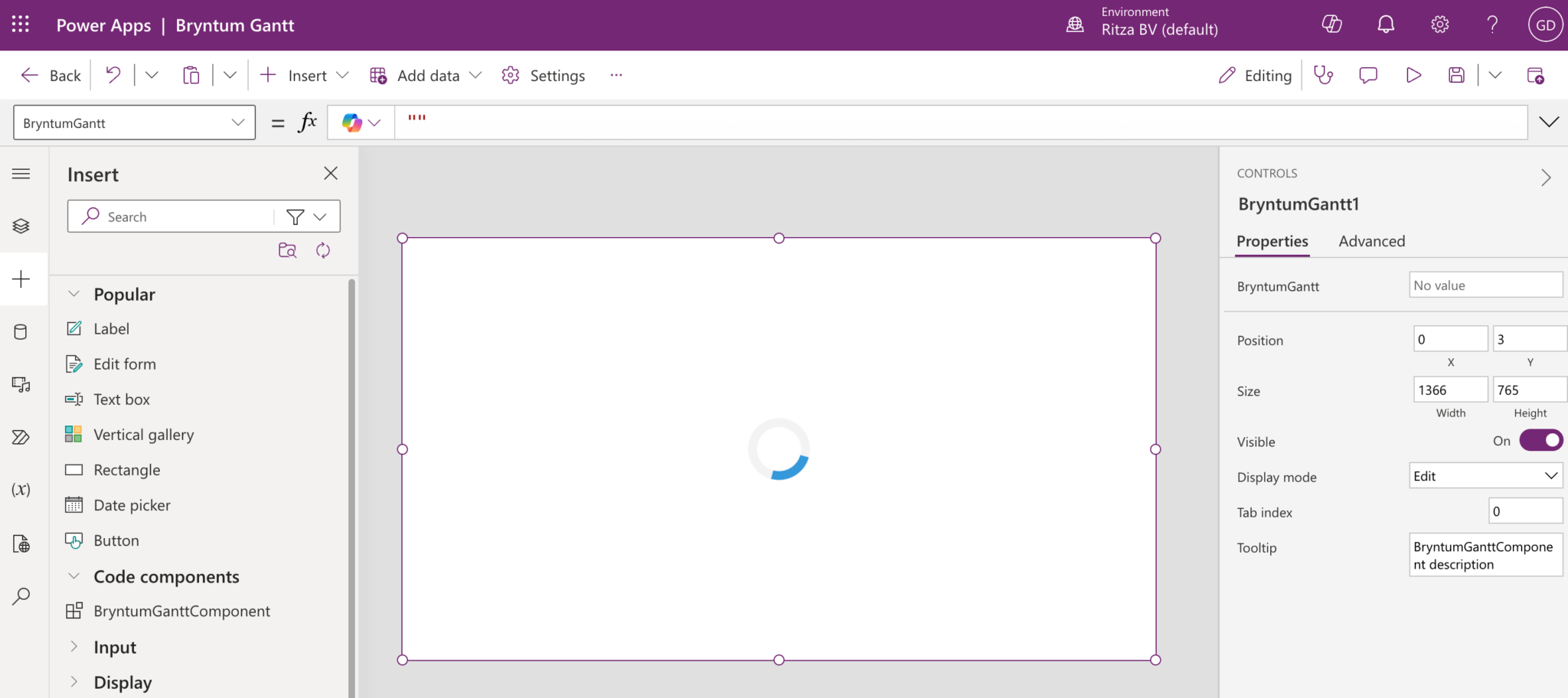Select the Data source cylinder icon in sidebar
The width and height of the screenshot is (1568, 698).
22,331
